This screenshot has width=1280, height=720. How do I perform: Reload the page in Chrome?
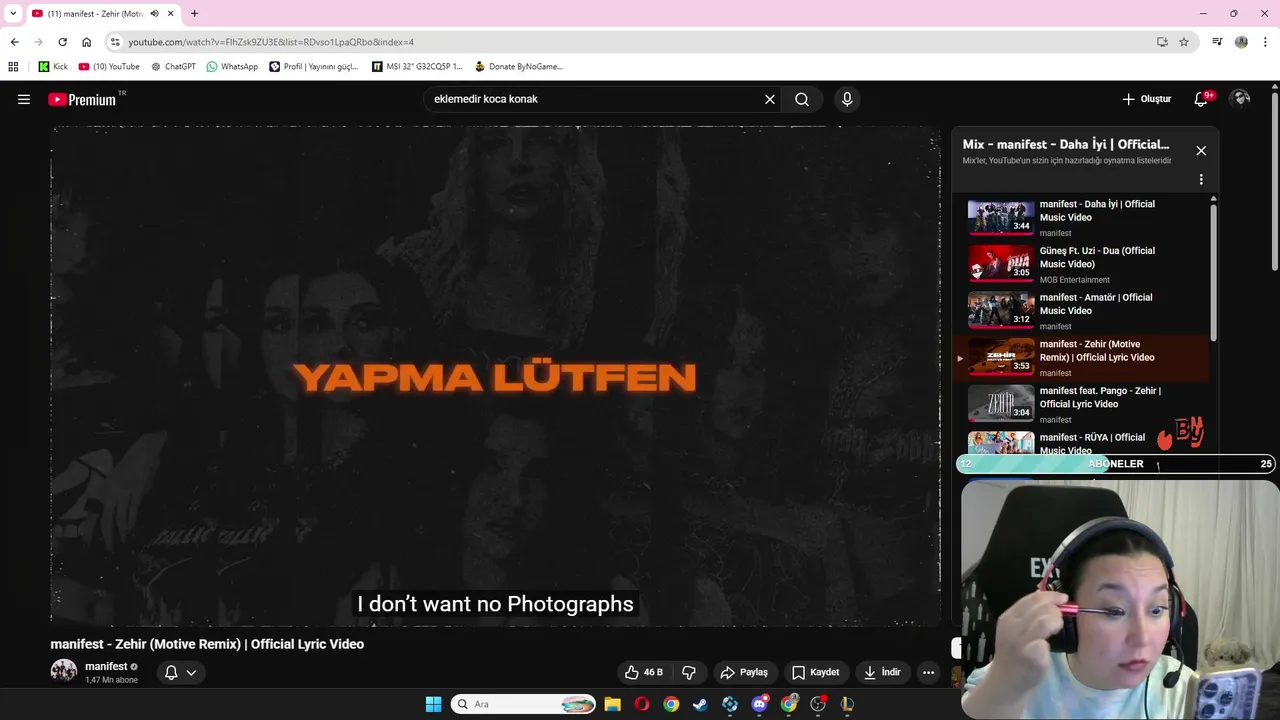click(x=62, y=42)
